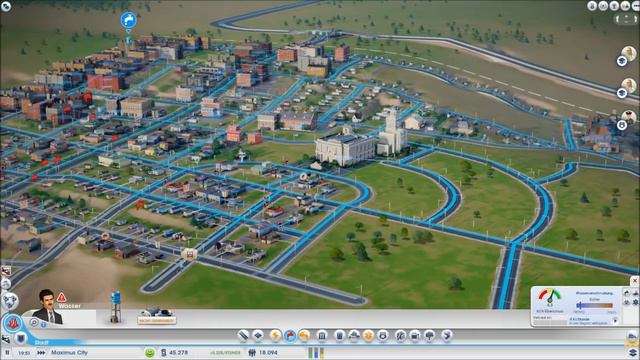Click the water faucet marker above the city
The image size is (640, 360).
tap(129, 20)
